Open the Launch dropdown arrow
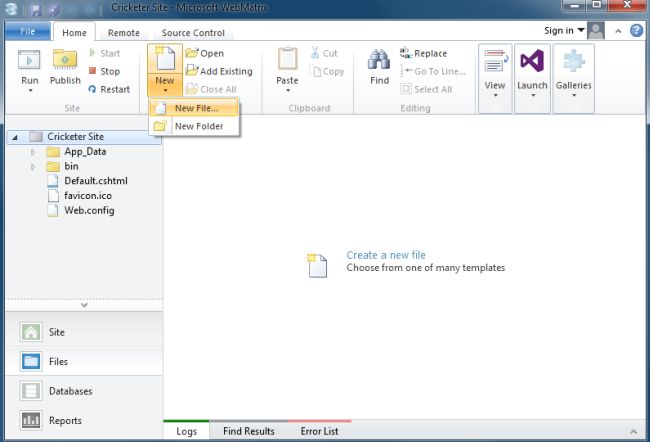Image resolution: width=650 pixels, height=442 pixels. point(533,95)
